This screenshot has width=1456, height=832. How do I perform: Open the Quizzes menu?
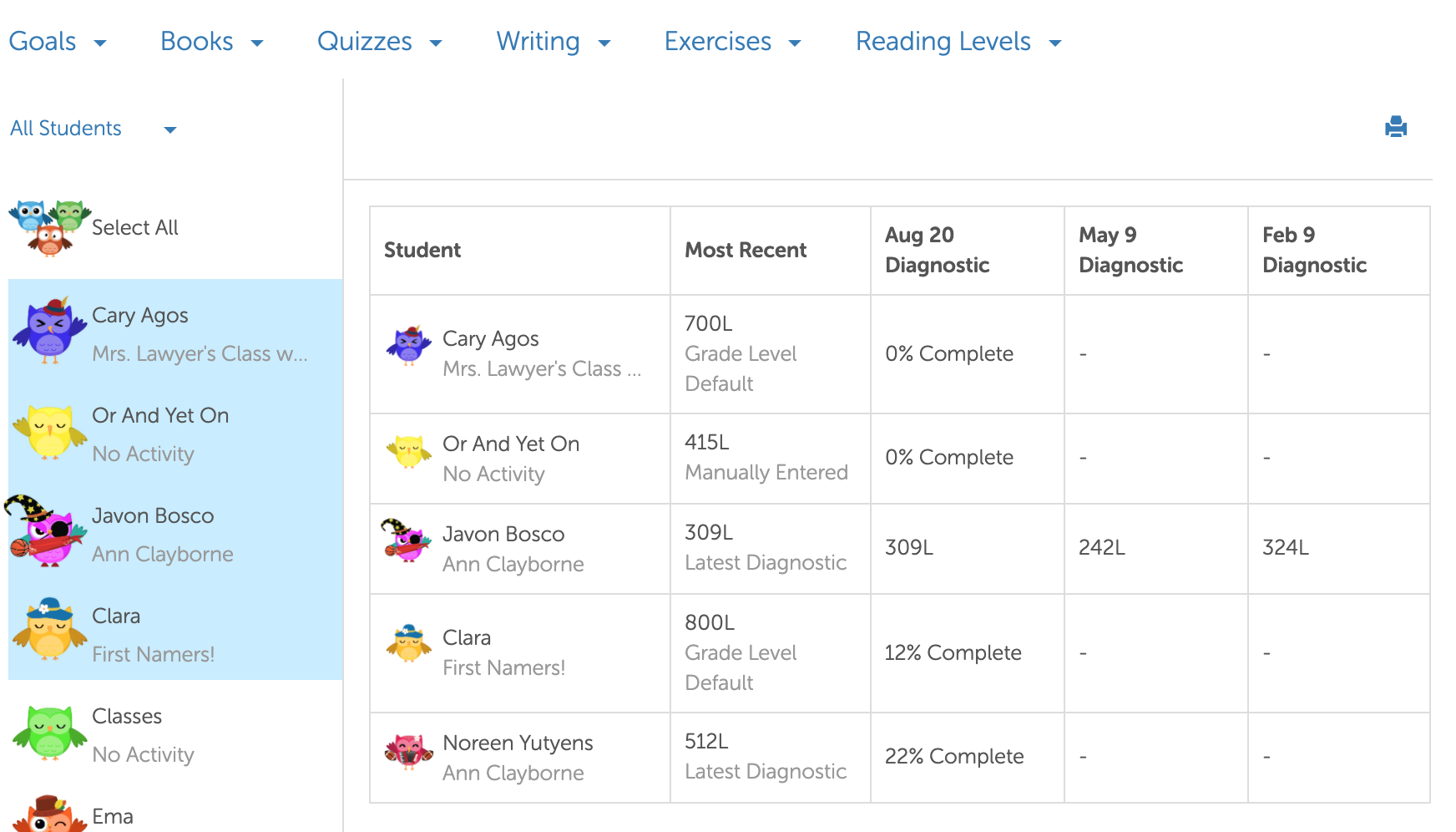tap(379, 42)
